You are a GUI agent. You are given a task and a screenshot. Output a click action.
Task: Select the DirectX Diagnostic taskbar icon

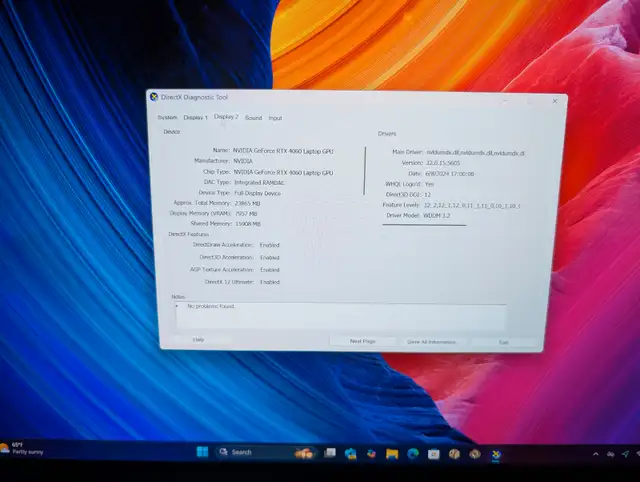point(496,455)
